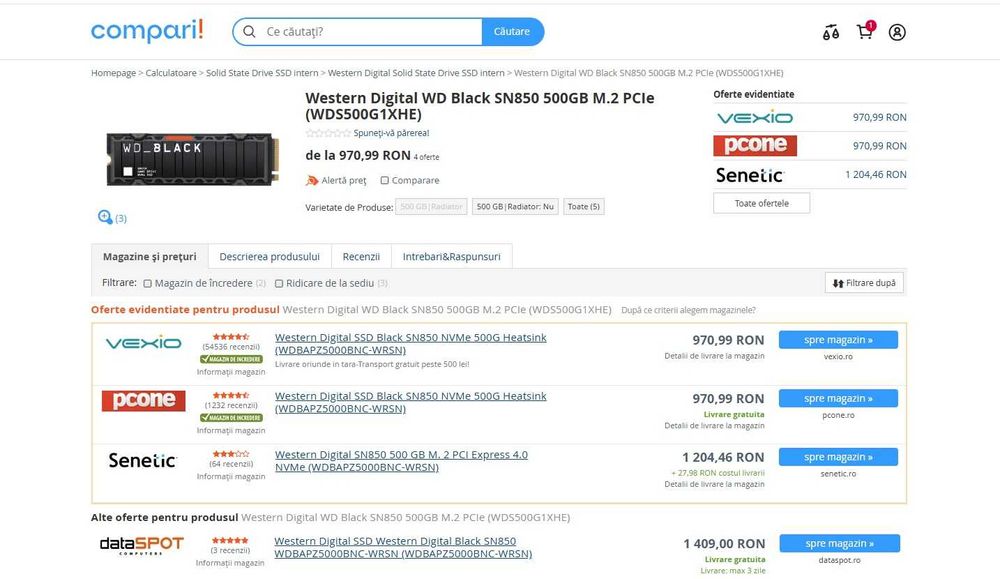
Task: Enable the Magazin de încredere filter
Action: point(147,283)
